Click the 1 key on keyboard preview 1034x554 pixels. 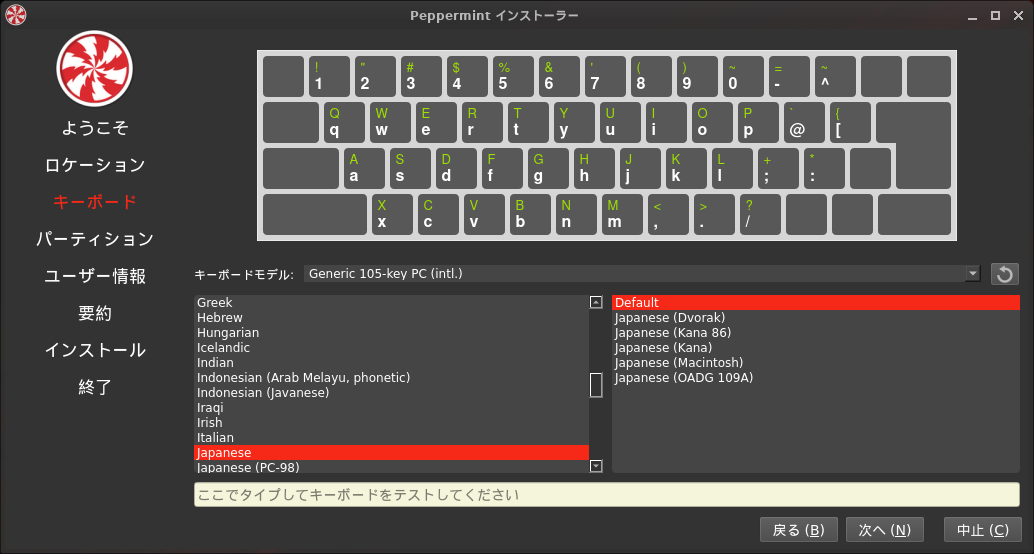tap(329, 77)
